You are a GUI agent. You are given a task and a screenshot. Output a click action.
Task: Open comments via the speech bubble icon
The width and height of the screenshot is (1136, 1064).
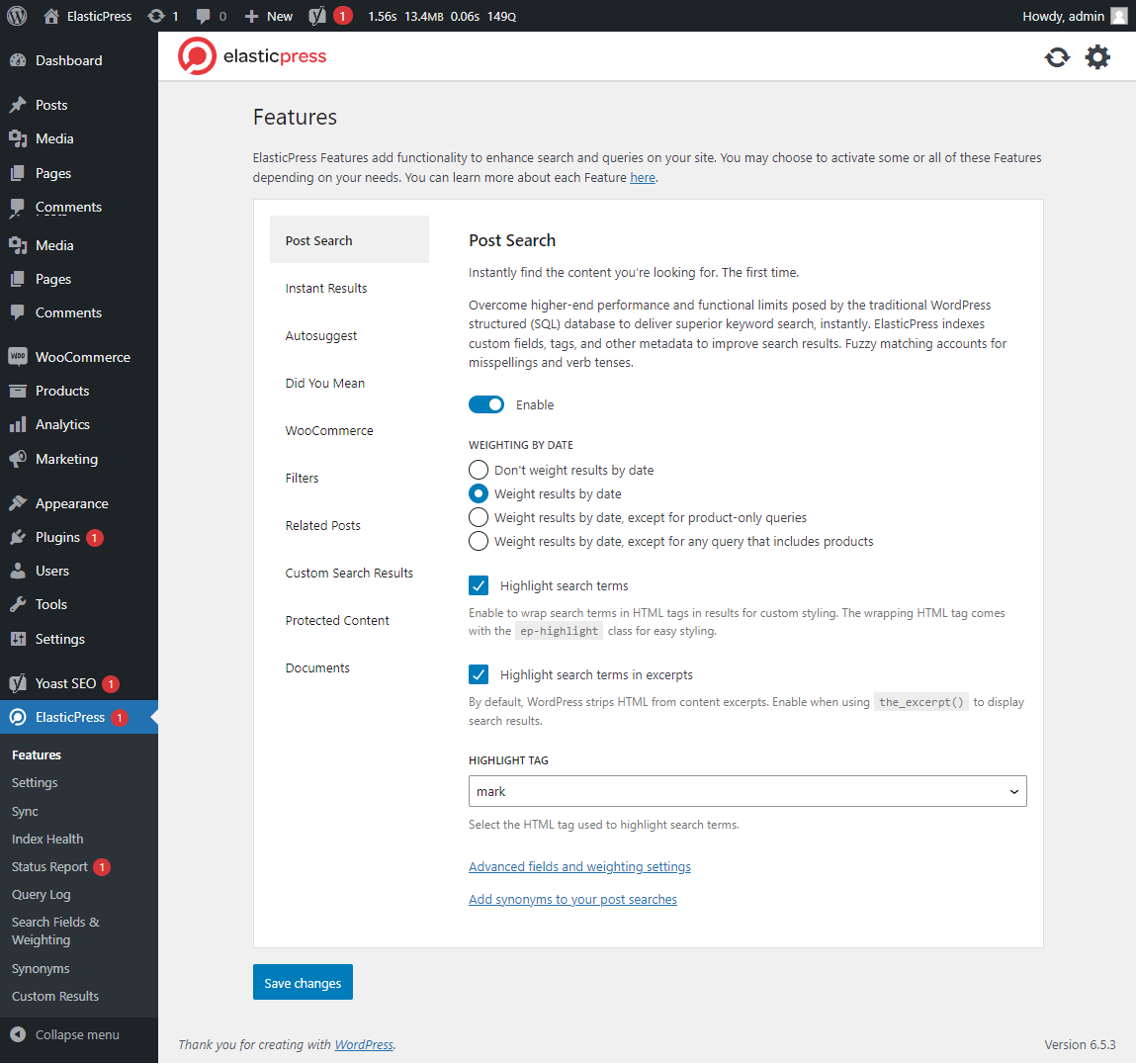pos(203,16)
